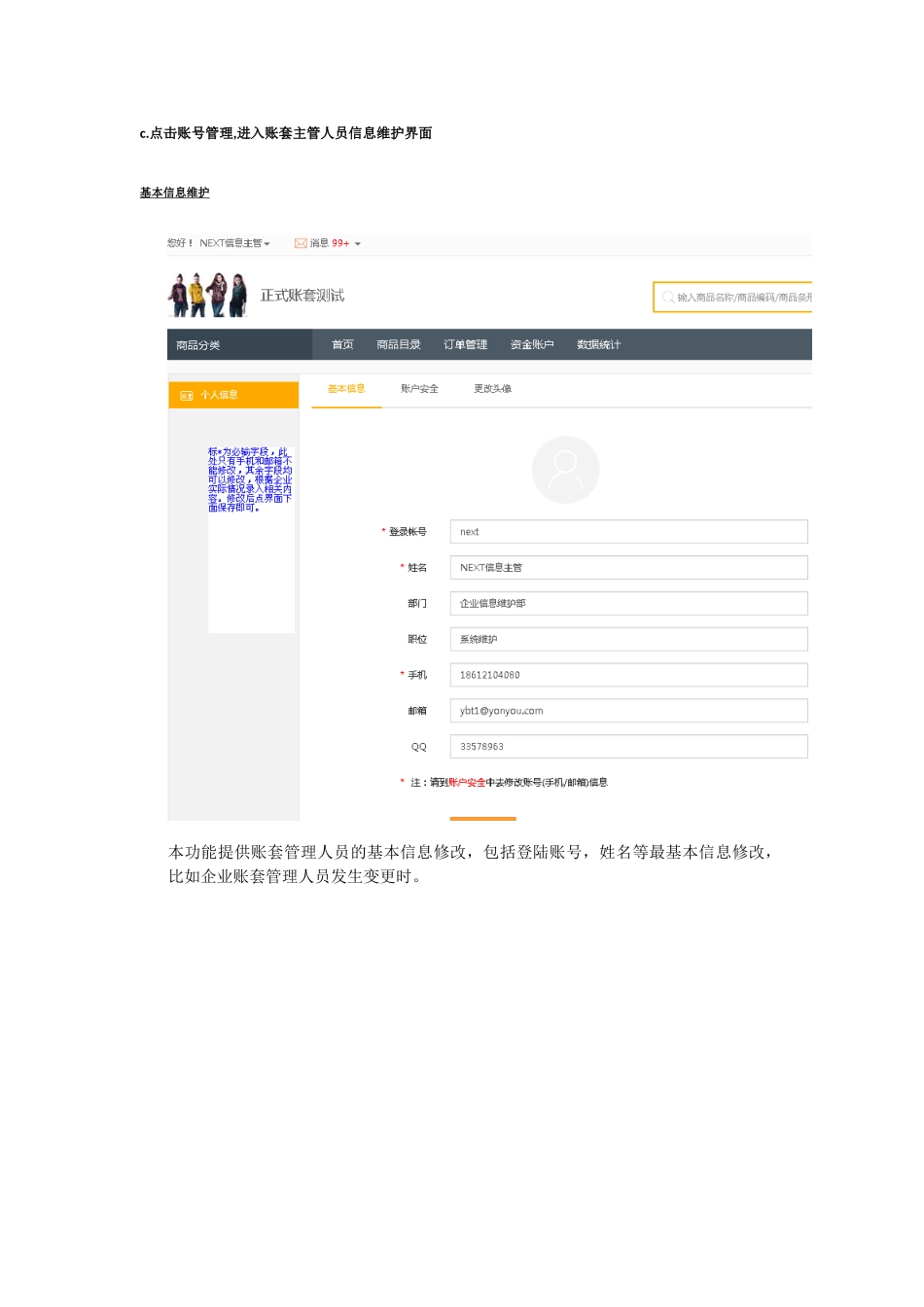Click the search magnifier icon
Viewport: 924px width, 1307px height.
(667, 298)
